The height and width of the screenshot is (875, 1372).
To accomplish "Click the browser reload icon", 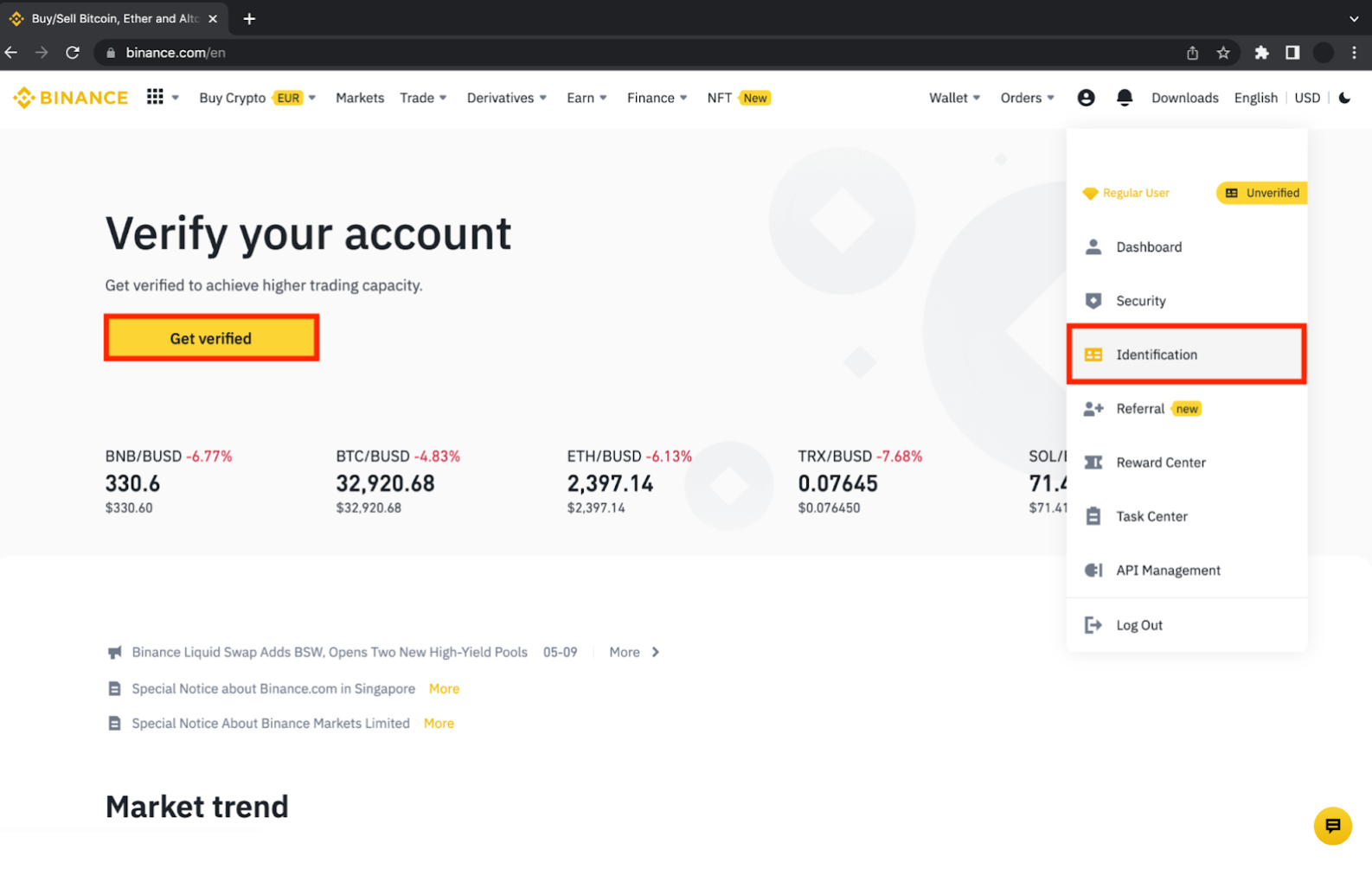I will pos(73,53).
